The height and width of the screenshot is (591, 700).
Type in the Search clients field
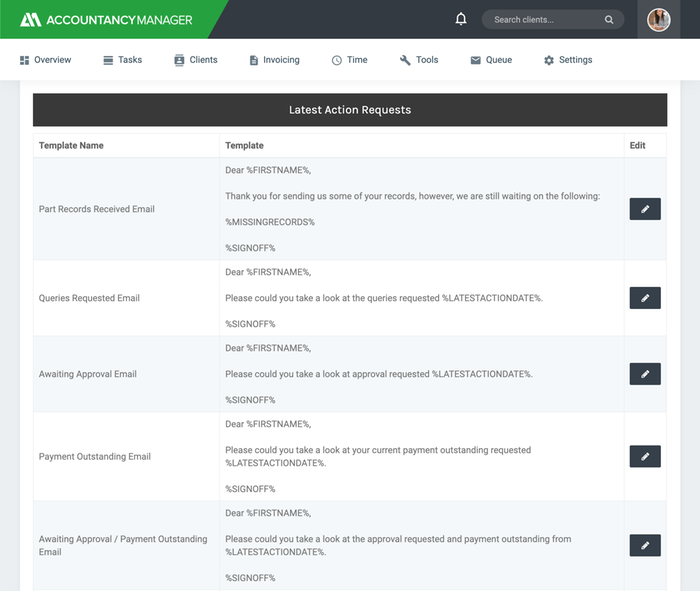(x=545, y=20)
